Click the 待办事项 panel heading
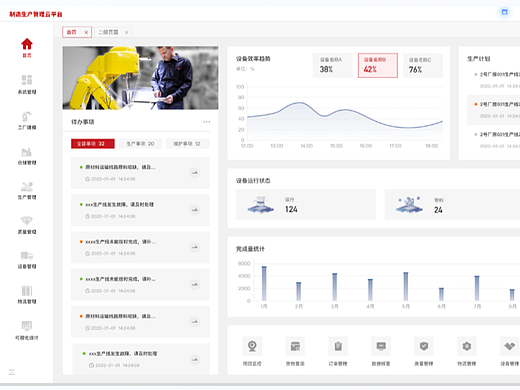Viewport: 520px width, 390px height. (x=83, y=122)
